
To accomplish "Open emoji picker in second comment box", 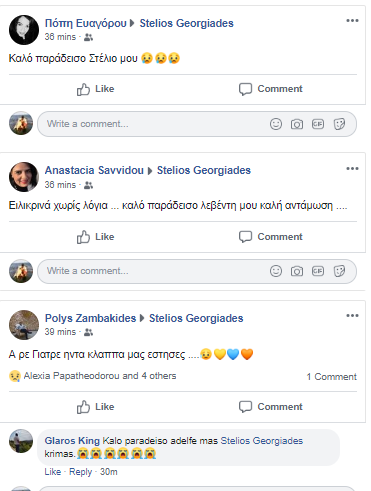I will [276, 271].
